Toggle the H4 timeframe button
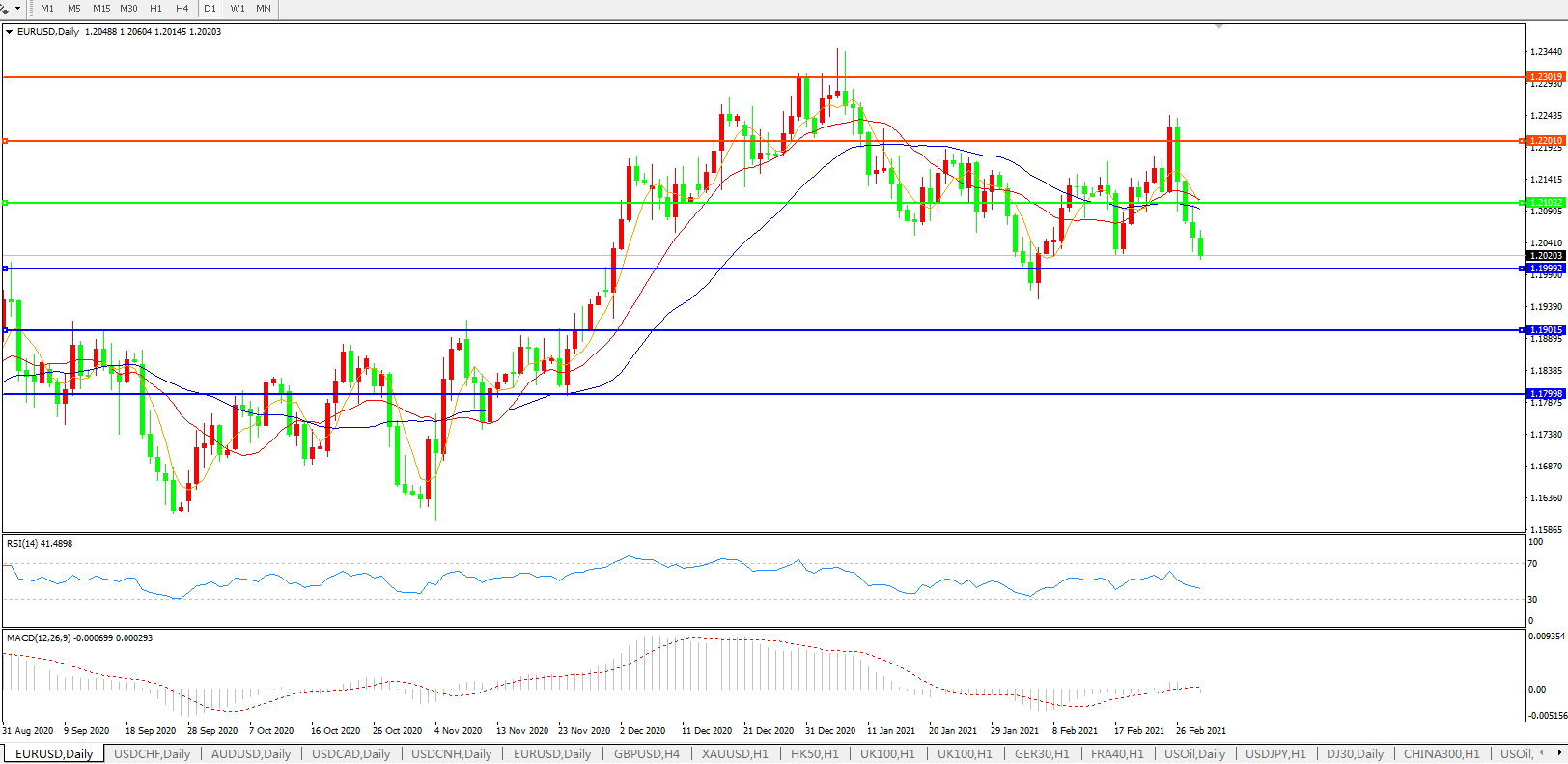This screenshot has height=764, width=1568. coord(182,8)
